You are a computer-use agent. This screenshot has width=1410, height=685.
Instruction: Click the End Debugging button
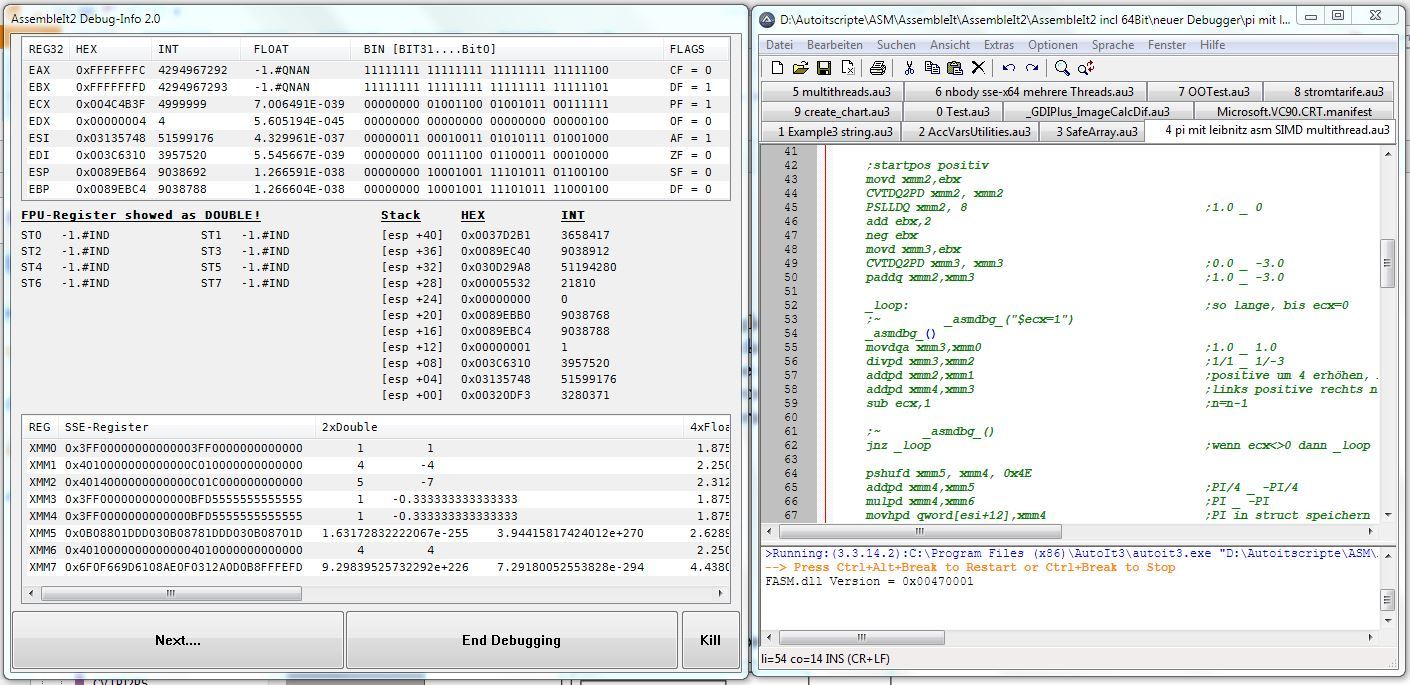coord(511,640)
